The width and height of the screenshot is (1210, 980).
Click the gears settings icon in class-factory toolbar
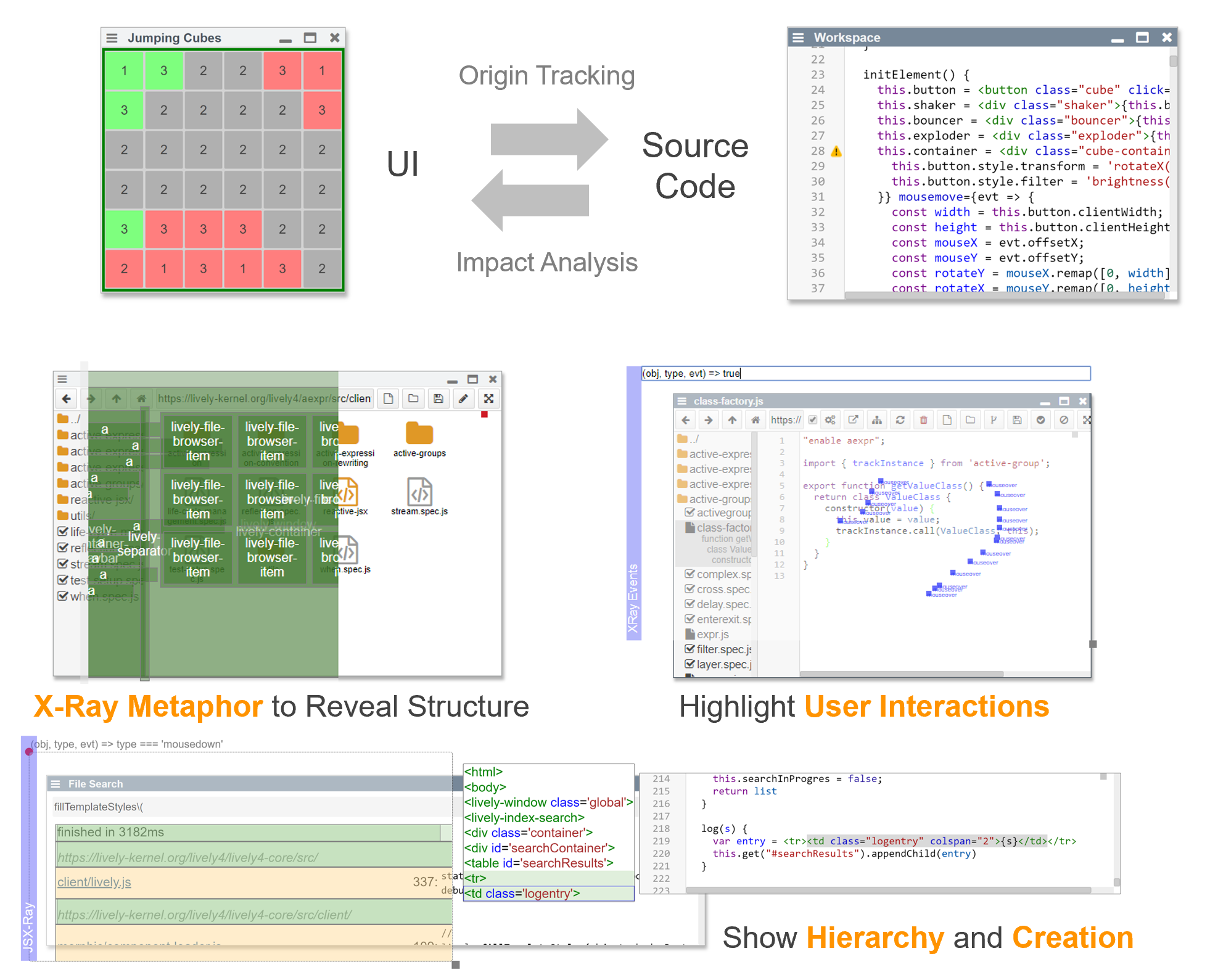830,420
